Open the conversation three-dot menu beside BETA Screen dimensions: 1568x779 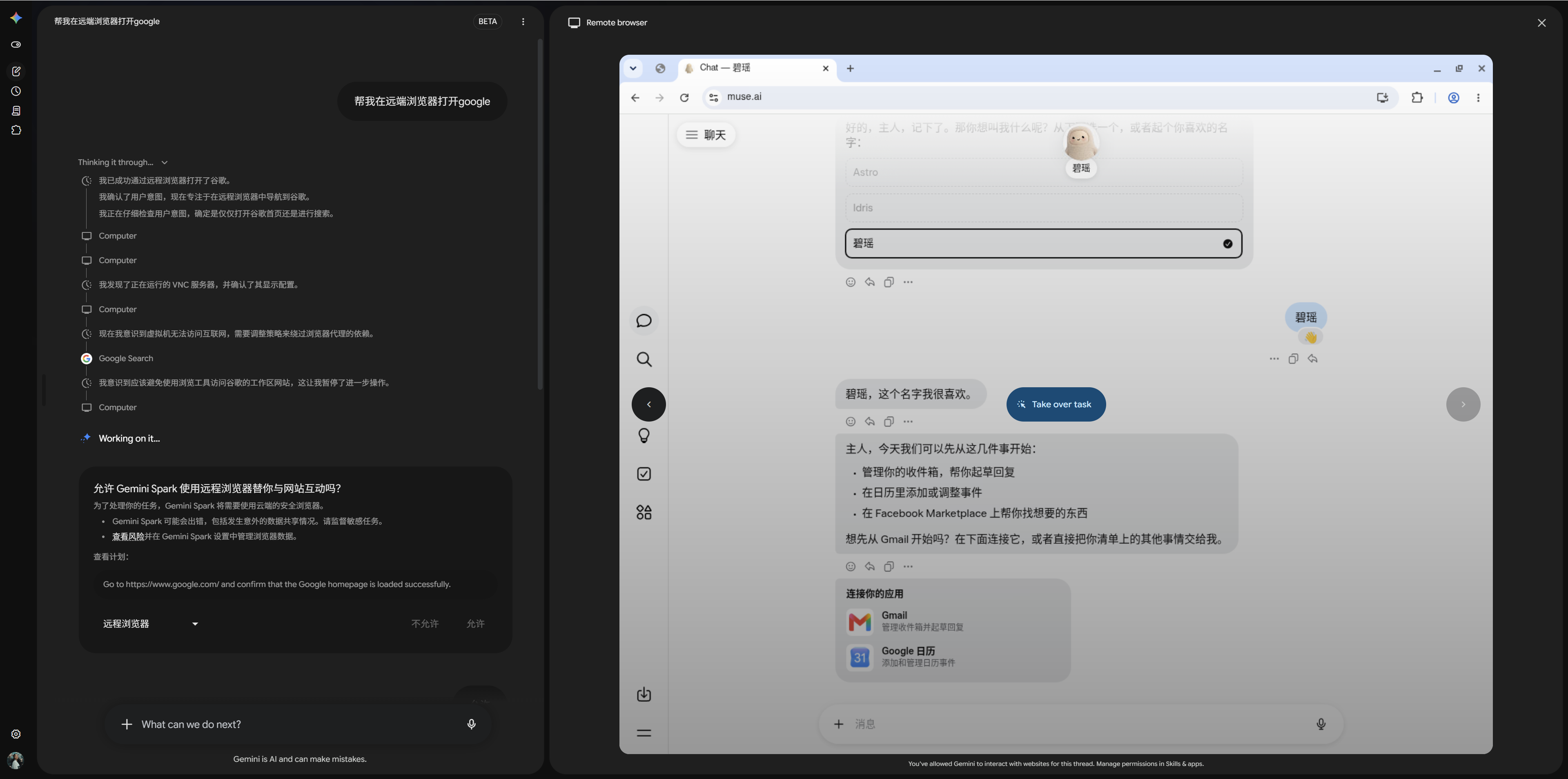(x=523, y=21)
